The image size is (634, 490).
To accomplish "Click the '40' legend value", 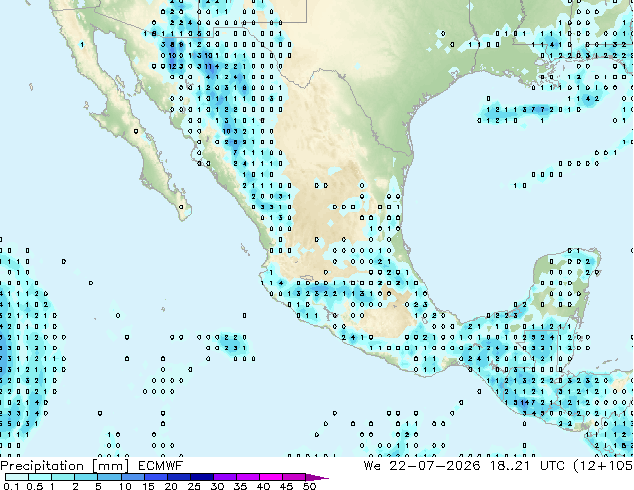I will [264, 486].
